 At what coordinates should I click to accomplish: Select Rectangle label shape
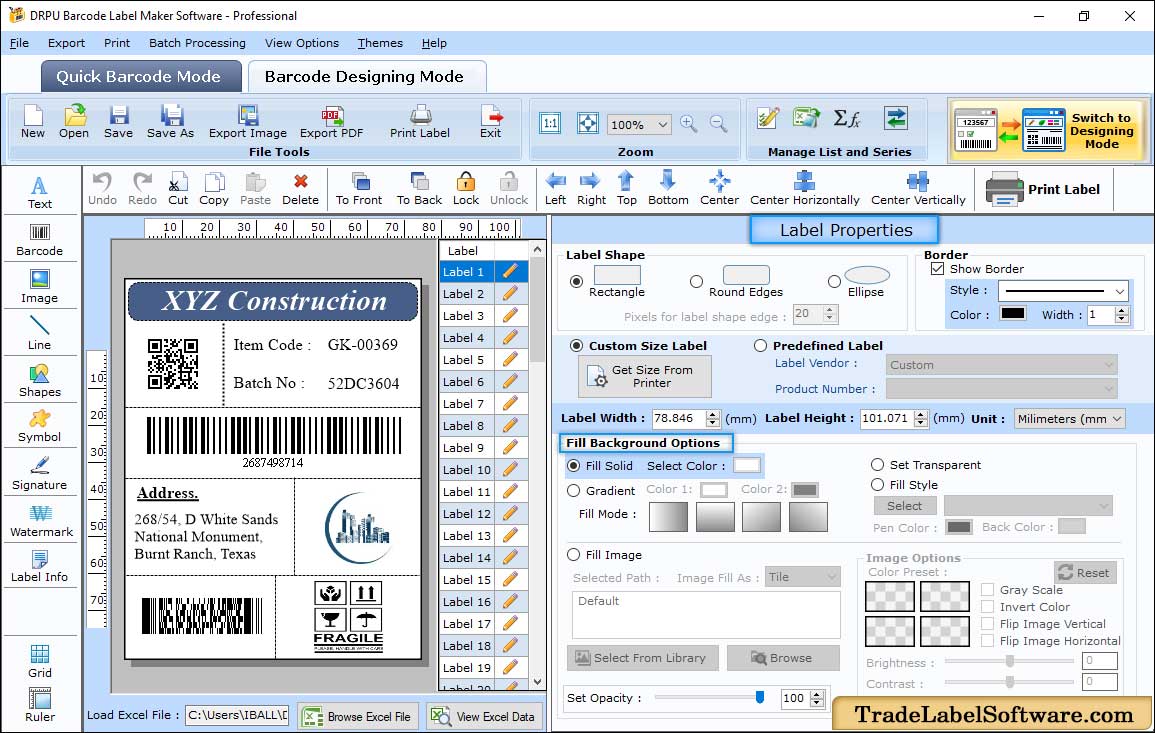577,281
